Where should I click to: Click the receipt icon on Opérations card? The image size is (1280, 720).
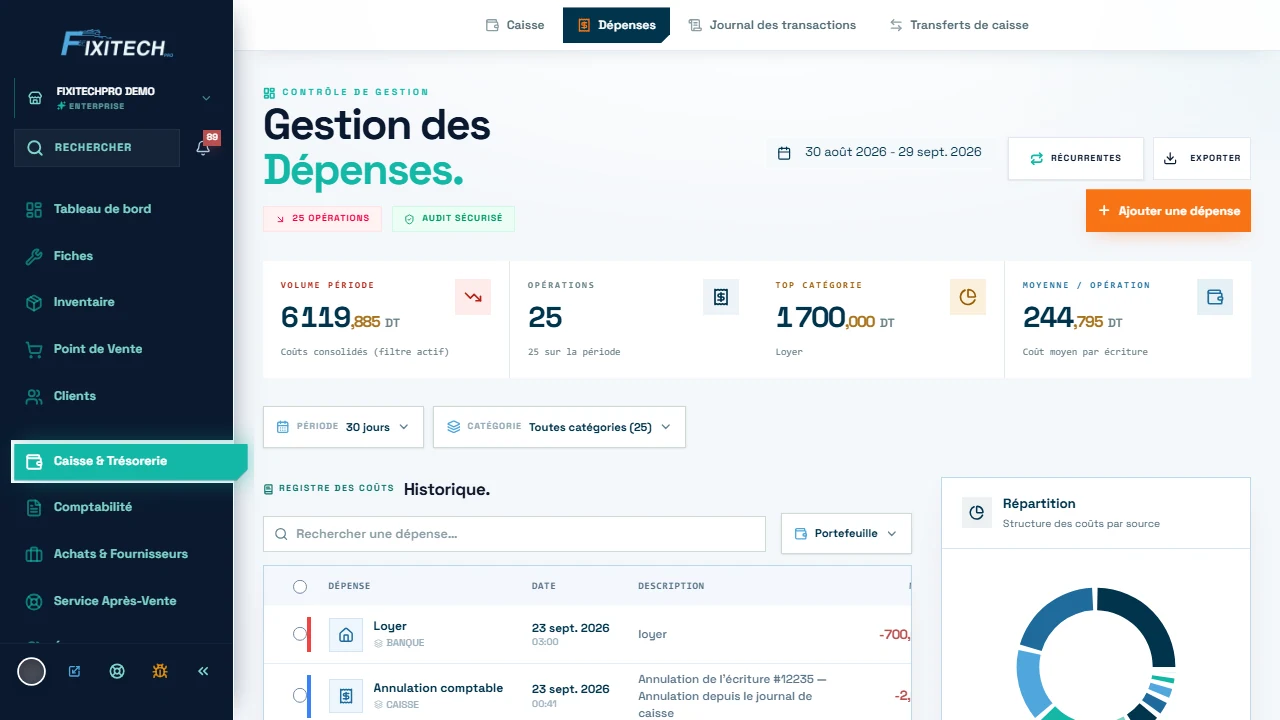721,297
